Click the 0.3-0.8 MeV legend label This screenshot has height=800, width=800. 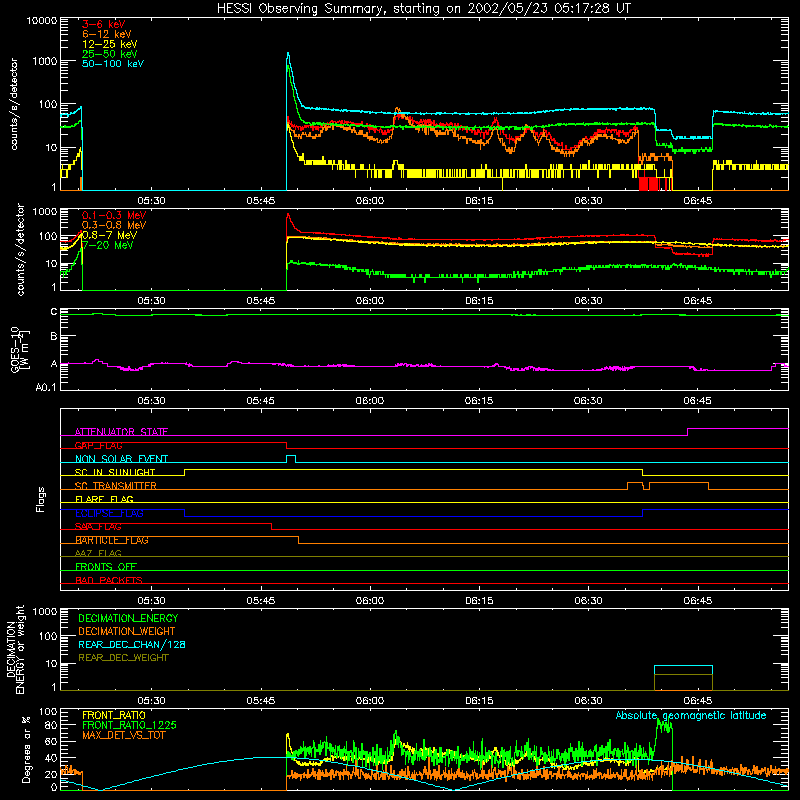[x=114, y=225]
